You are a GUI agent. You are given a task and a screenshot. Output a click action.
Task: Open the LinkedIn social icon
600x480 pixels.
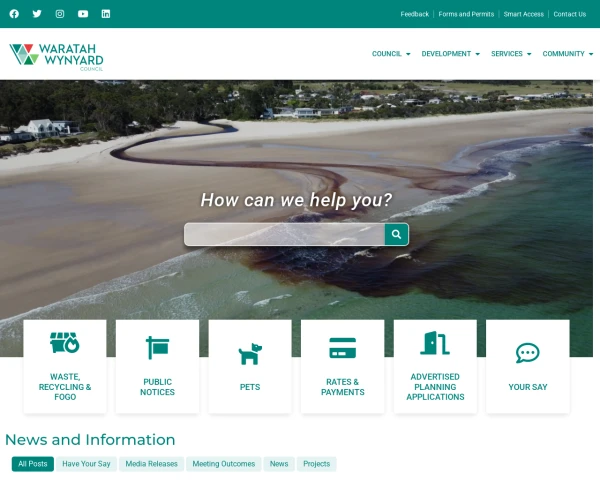coord(106,14)
